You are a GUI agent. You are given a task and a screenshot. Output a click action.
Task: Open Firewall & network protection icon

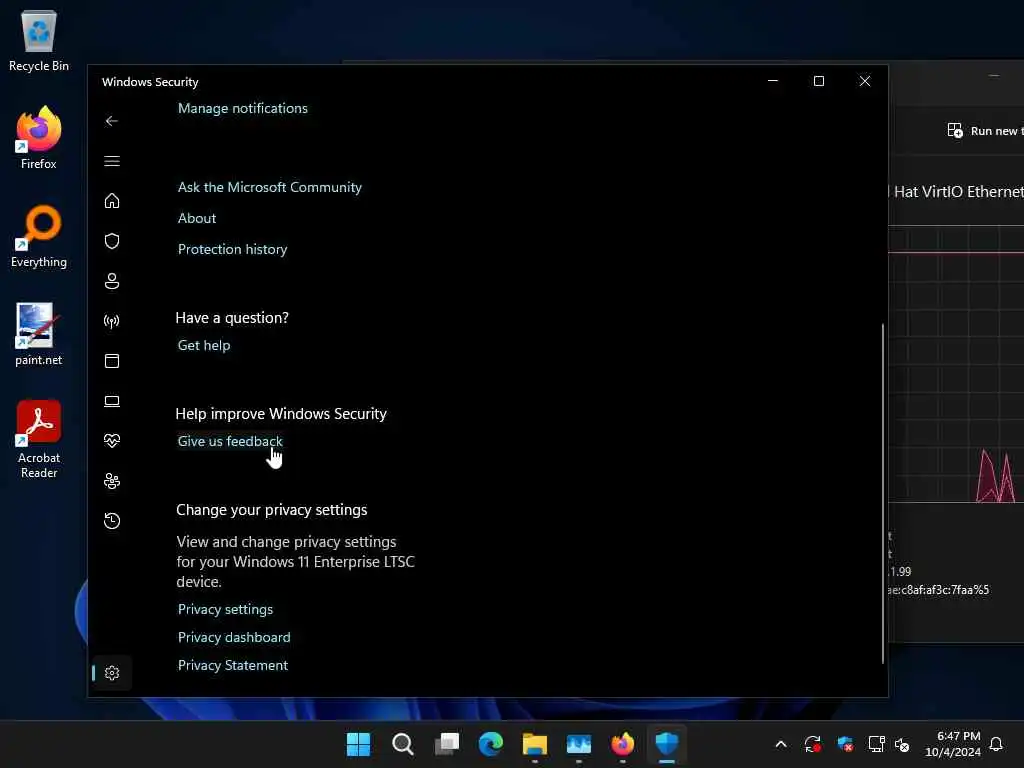tap(112, 321)
